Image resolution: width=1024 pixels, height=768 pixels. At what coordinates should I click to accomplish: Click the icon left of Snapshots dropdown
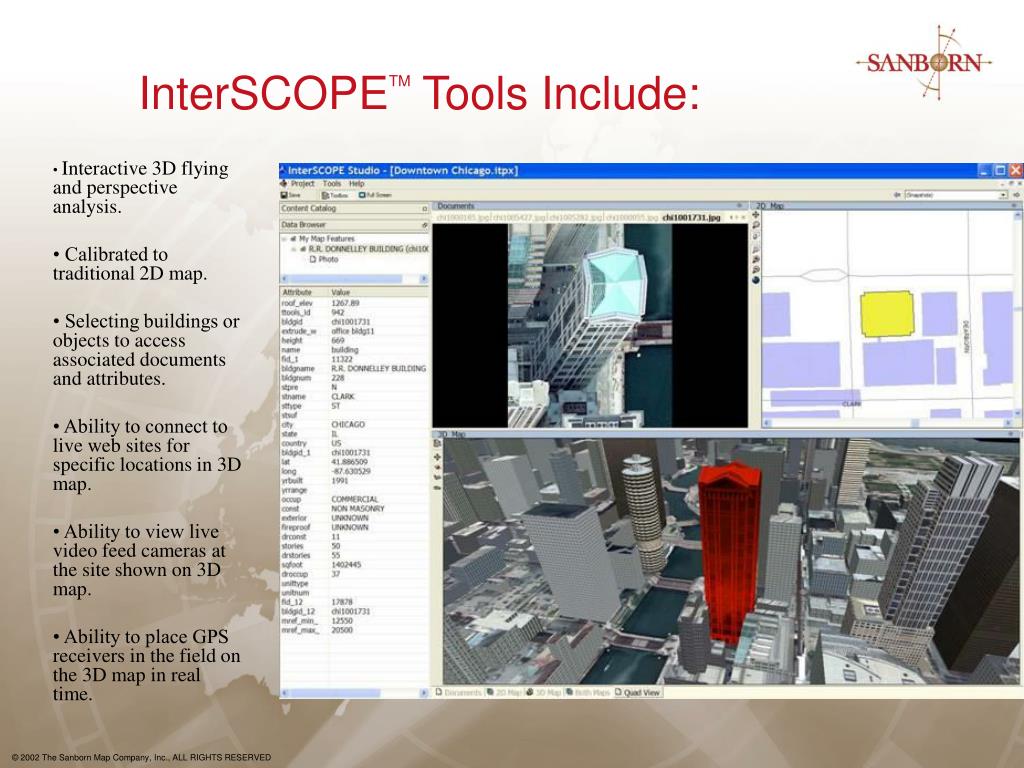pyautogui.click(x=897, y=195)
